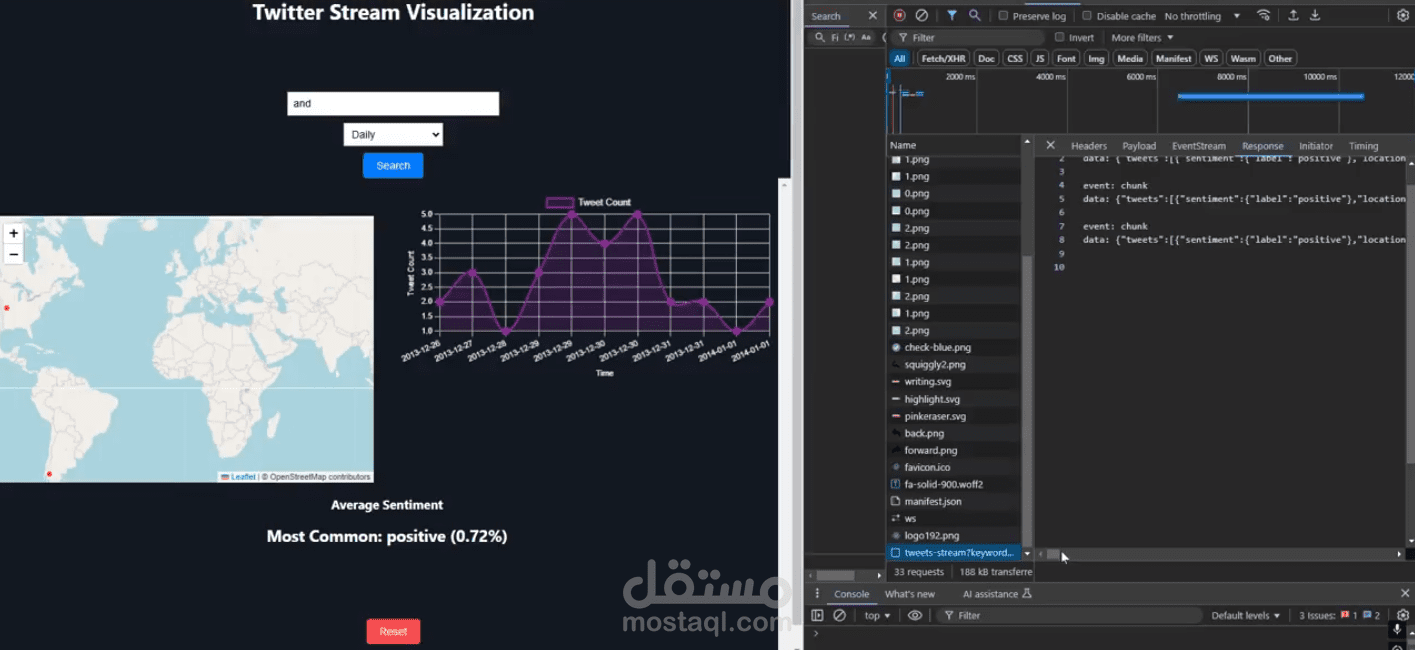Open network search magnifier icon
The image size is (1415, 650).
pyautogui.click(x=974, y=16)
